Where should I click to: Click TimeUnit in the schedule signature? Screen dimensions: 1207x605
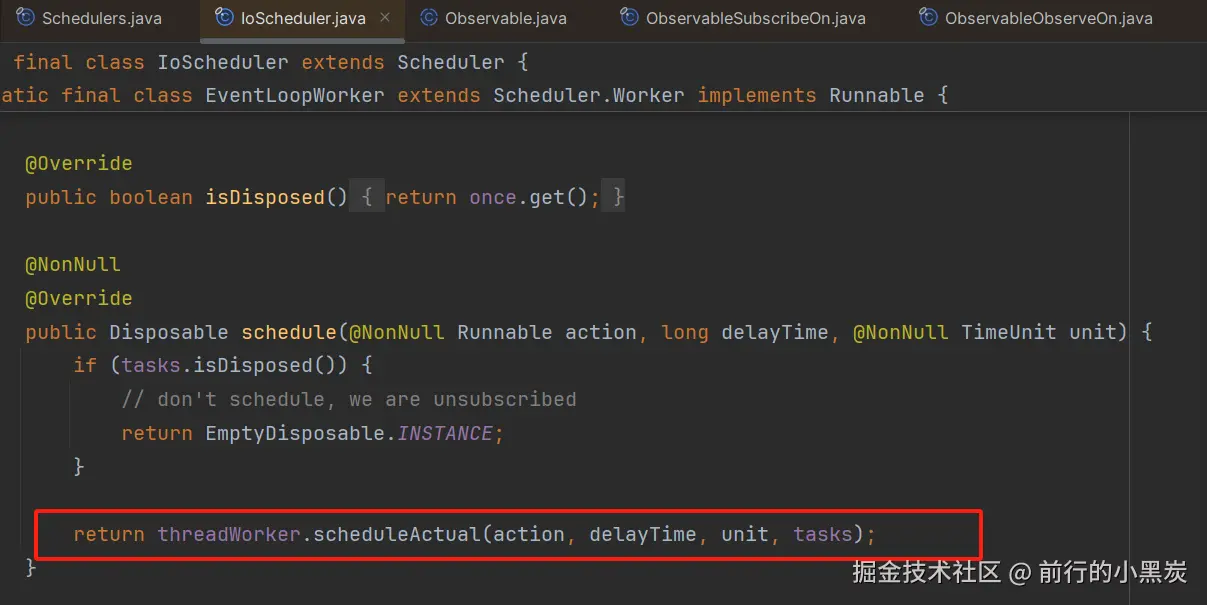1009,332
